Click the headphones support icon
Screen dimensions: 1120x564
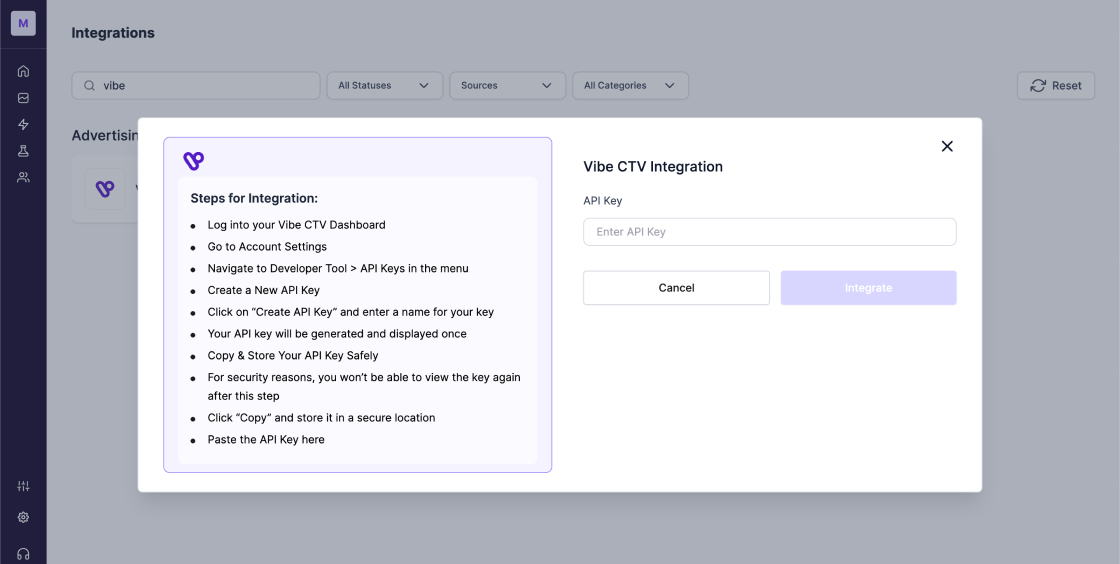23,553
